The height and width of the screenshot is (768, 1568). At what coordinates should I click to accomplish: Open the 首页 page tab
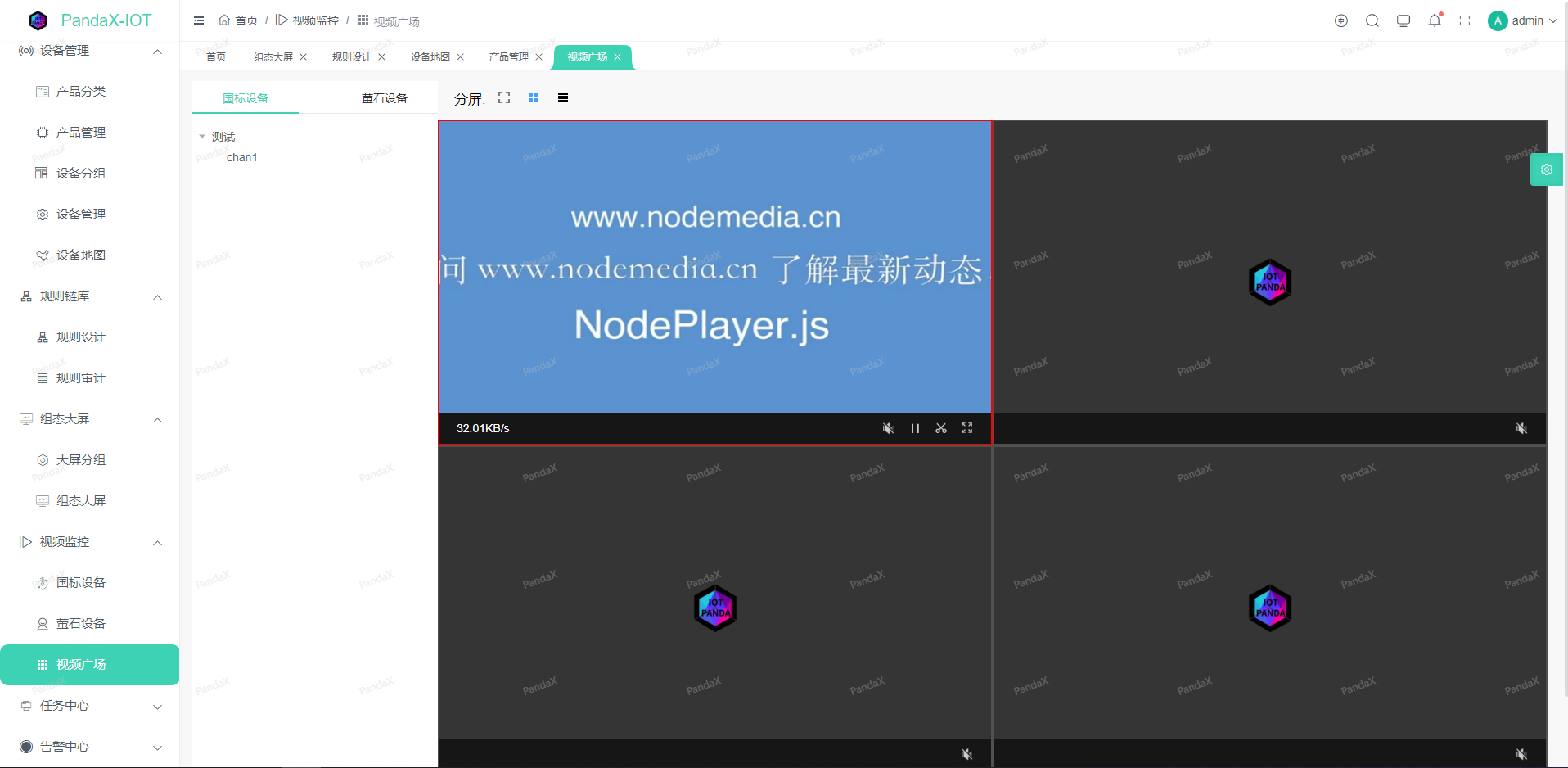[216, 56]
